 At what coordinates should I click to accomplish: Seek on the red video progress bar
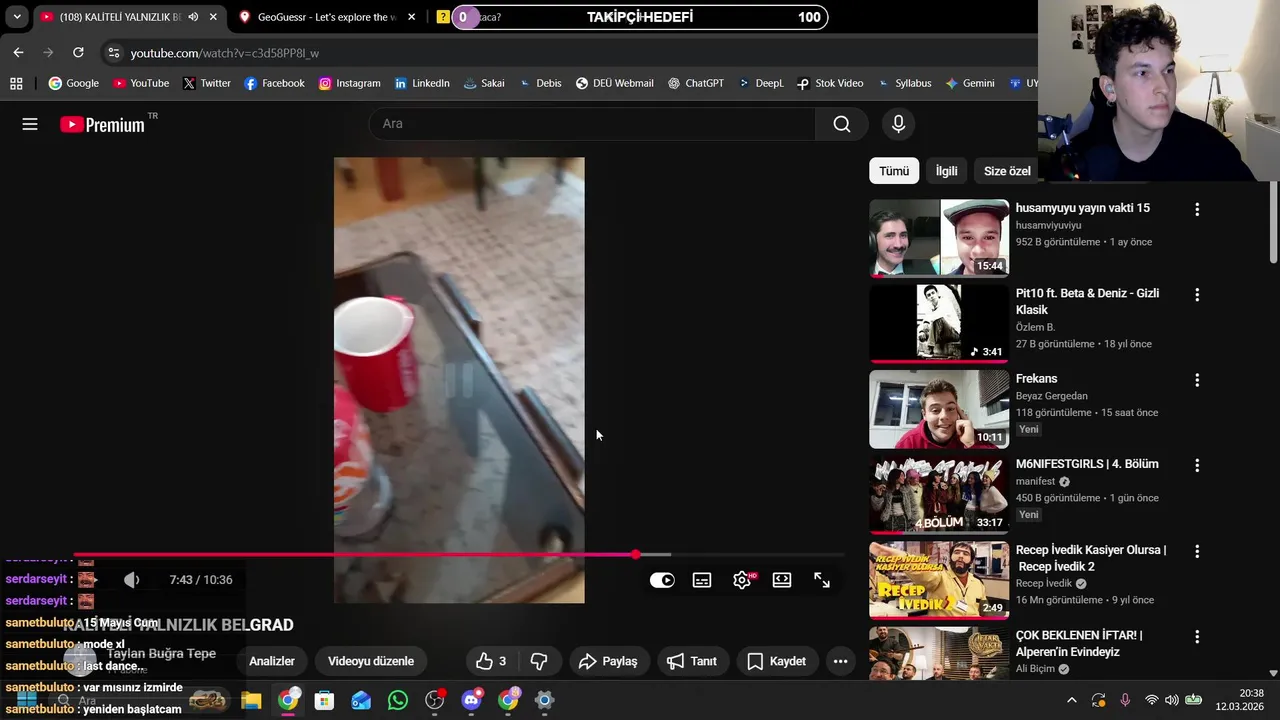[460, 554]
